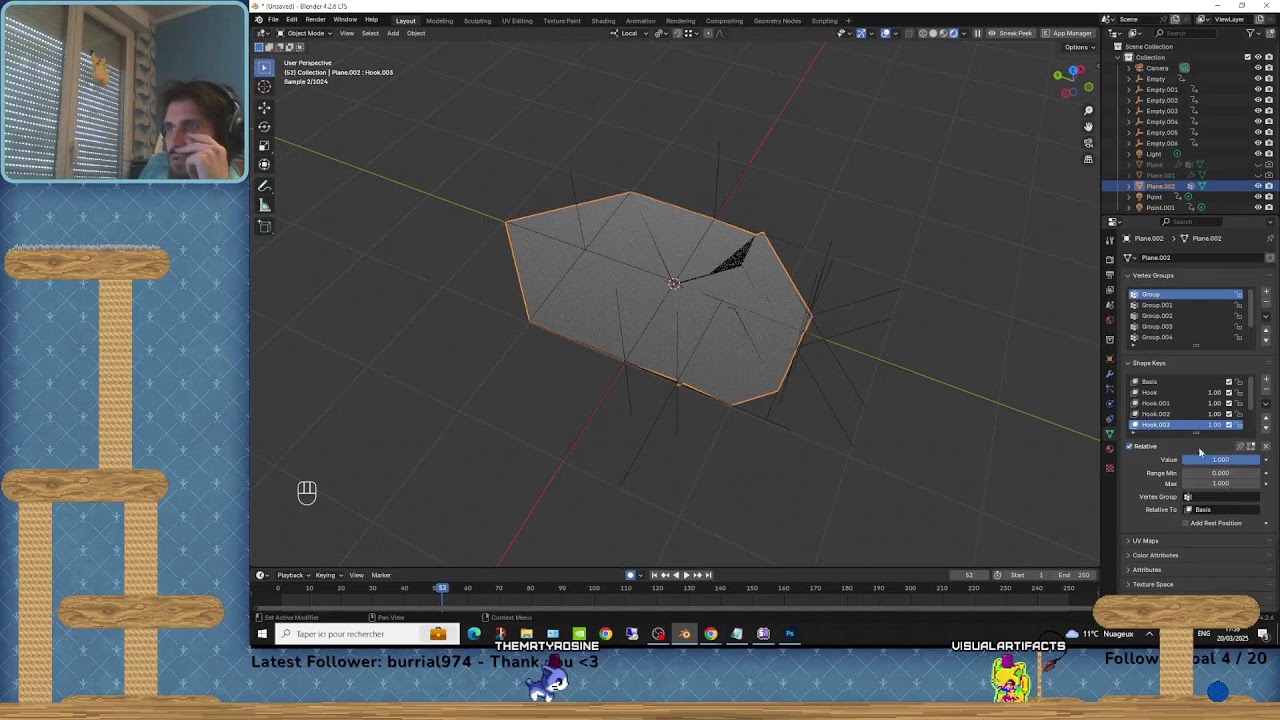Image resolution: width=1280 pixels, height=720 pixels.
Task: Select the Annotate tool
Action: pos(264,187)
